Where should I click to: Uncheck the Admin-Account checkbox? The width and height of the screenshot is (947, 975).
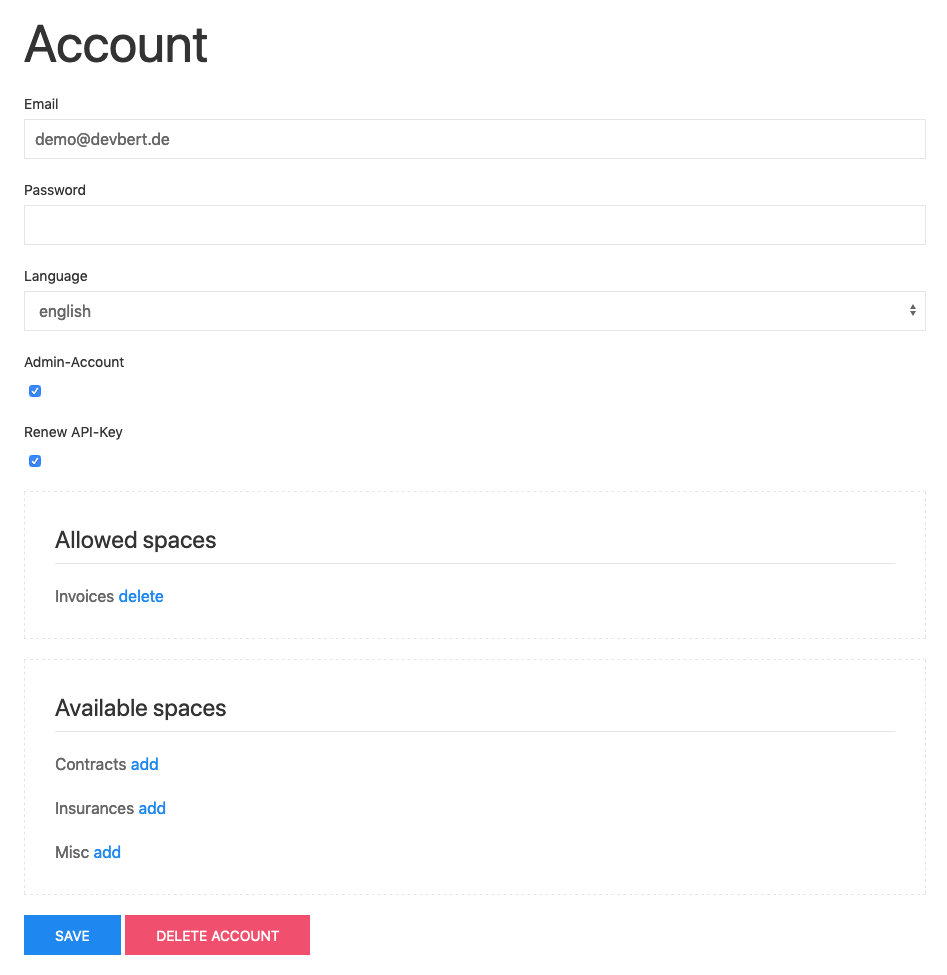pos(35,390)
